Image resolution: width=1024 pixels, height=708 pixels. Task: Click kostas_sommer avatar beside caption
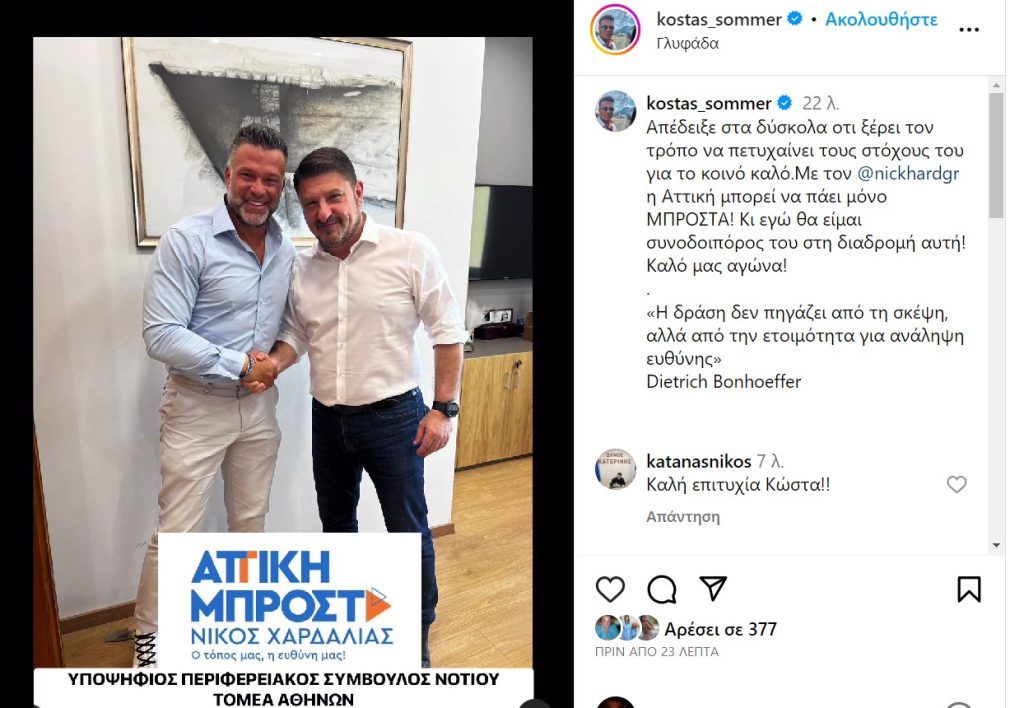pos(615,111)
